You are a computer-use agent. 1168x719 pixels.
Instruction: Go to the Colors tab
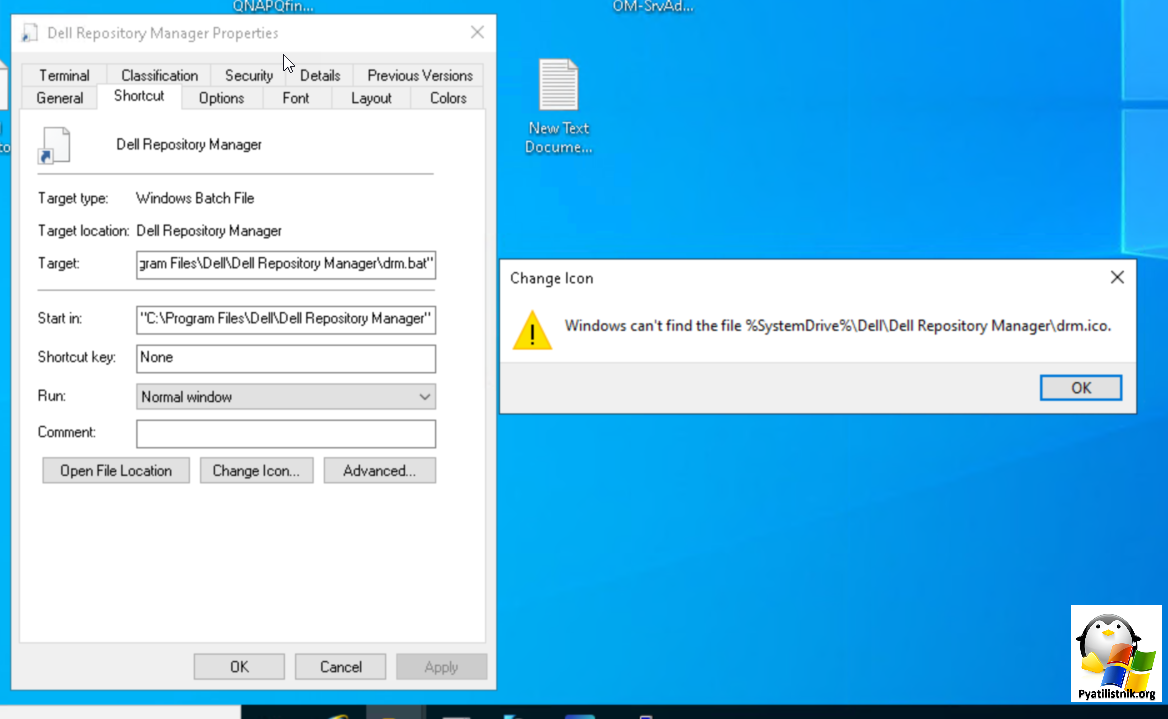click(x=448, y=98)
